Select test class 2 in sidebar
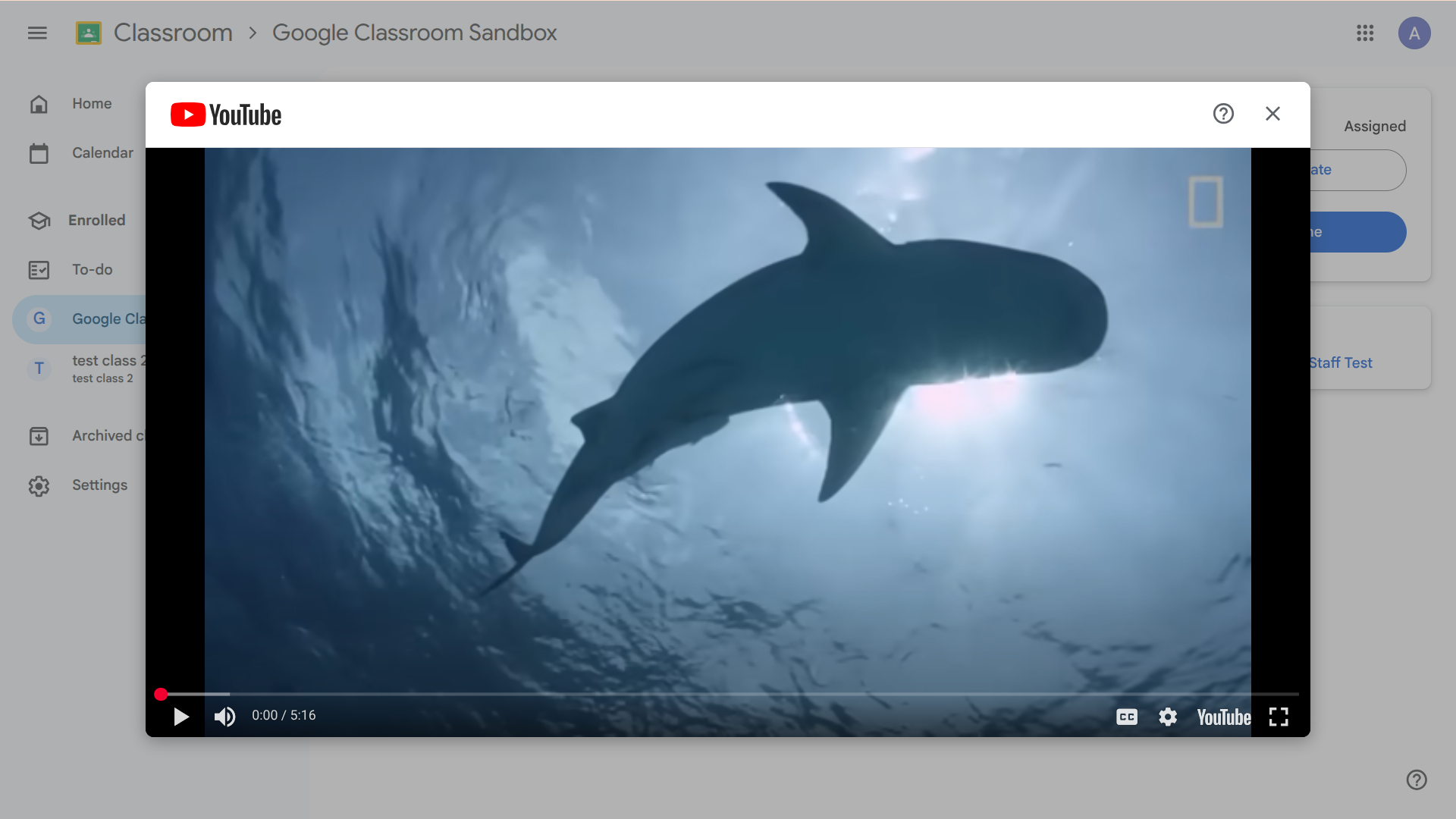This screenshot has width=1456, height=819. [x=103, y=369]
